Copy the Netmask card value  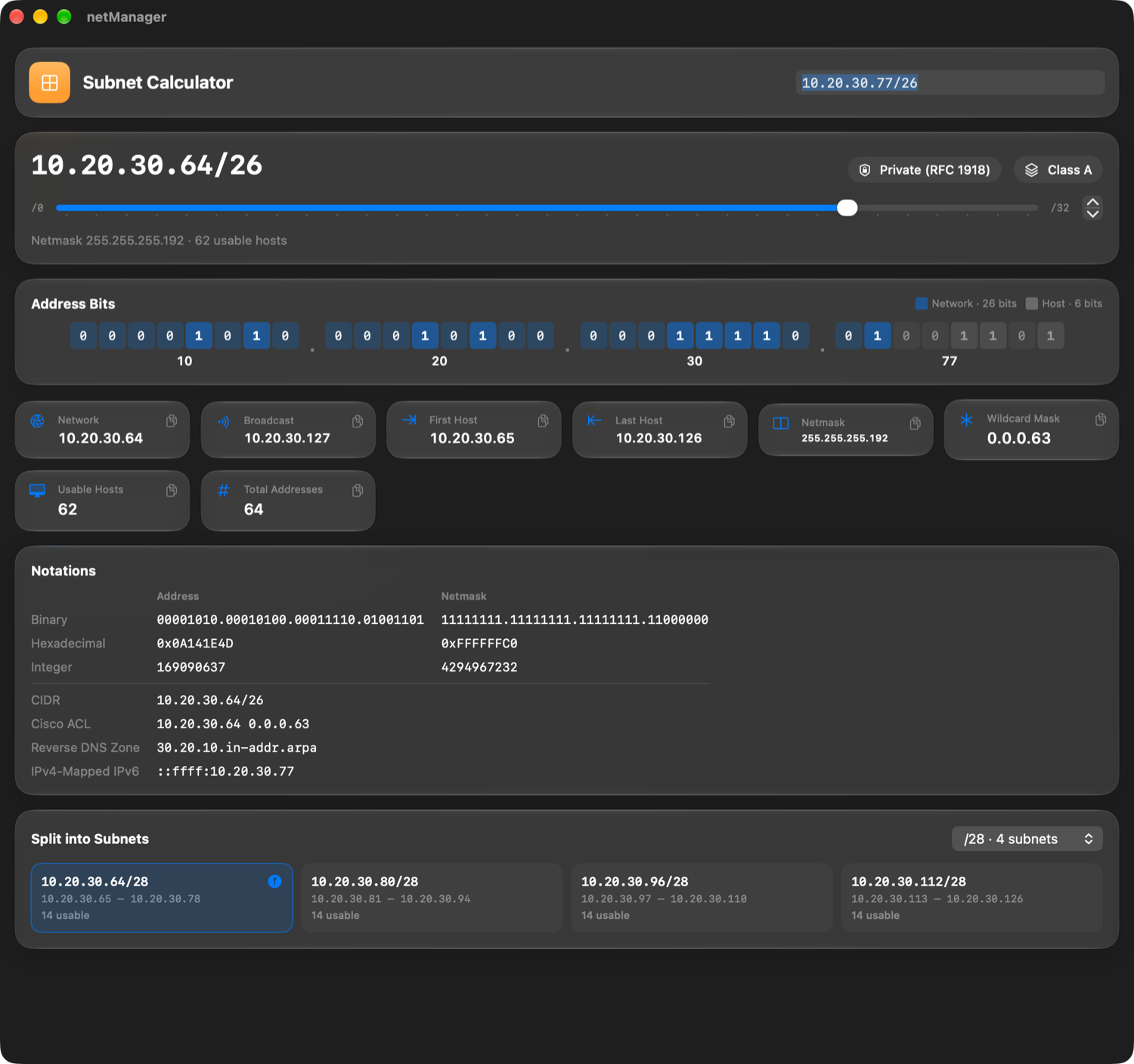[915, 423]
